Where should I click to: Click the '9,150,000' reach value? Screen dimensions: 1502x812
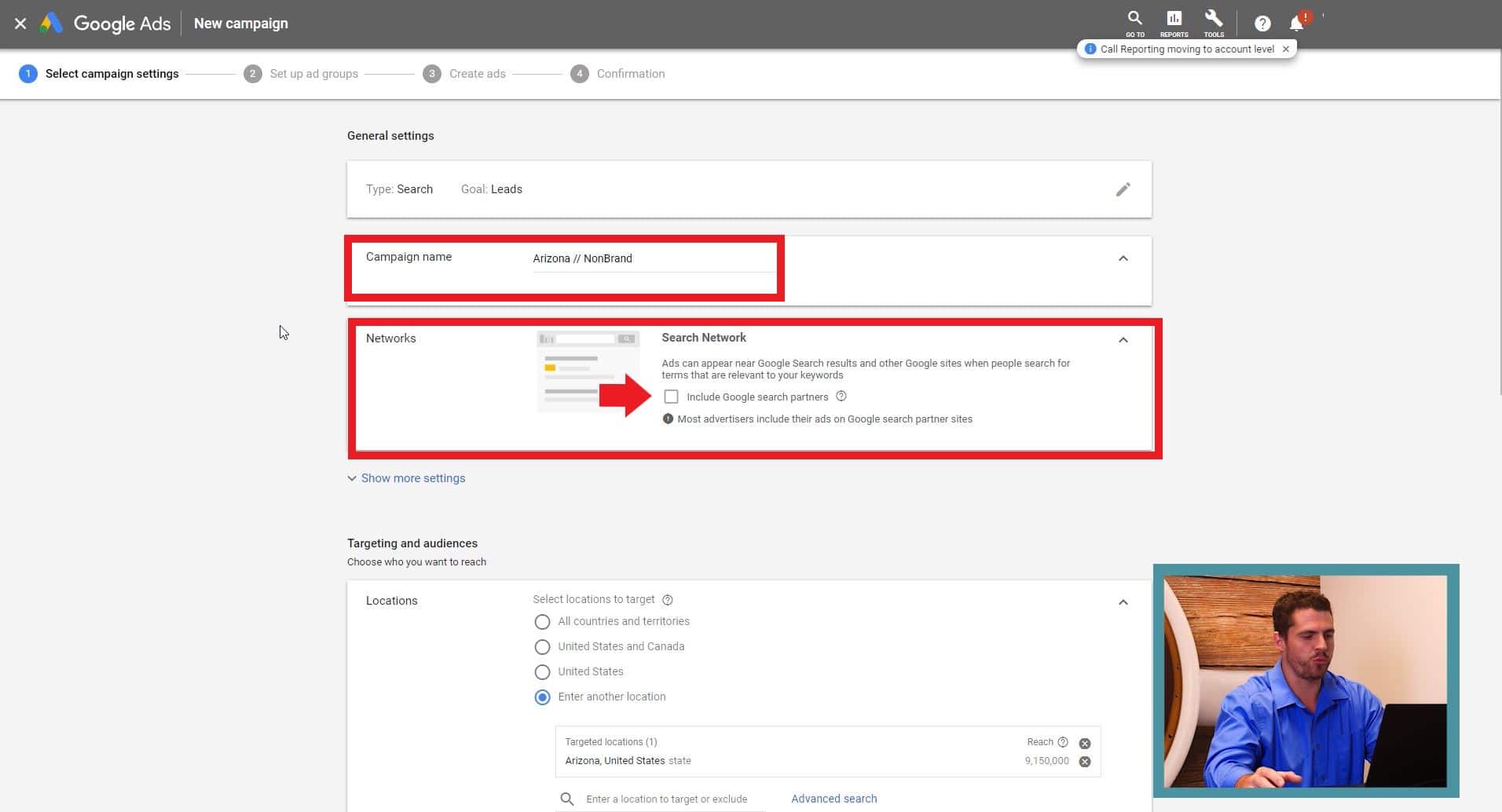coord(1046,761)
